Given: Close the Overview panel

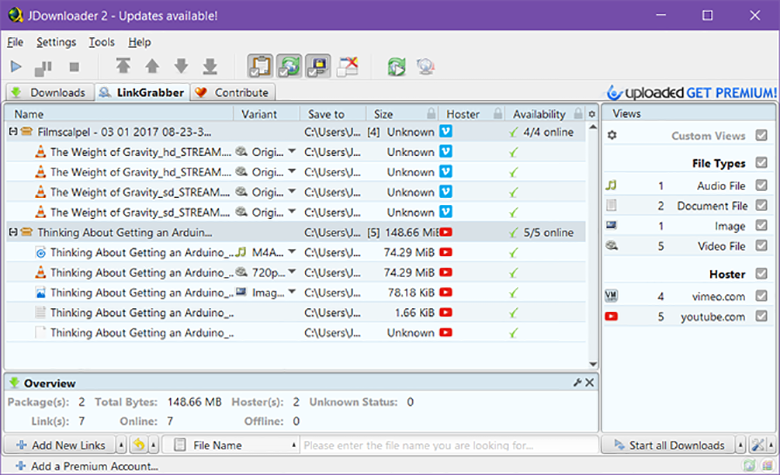Looking at the screenshot, I should pos(589,382).
